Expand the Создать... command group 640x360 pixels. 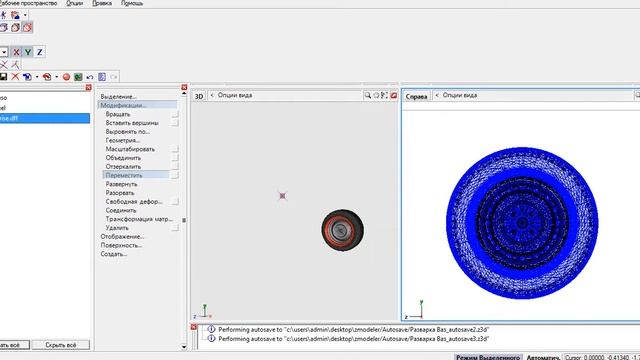pos(114,254)
